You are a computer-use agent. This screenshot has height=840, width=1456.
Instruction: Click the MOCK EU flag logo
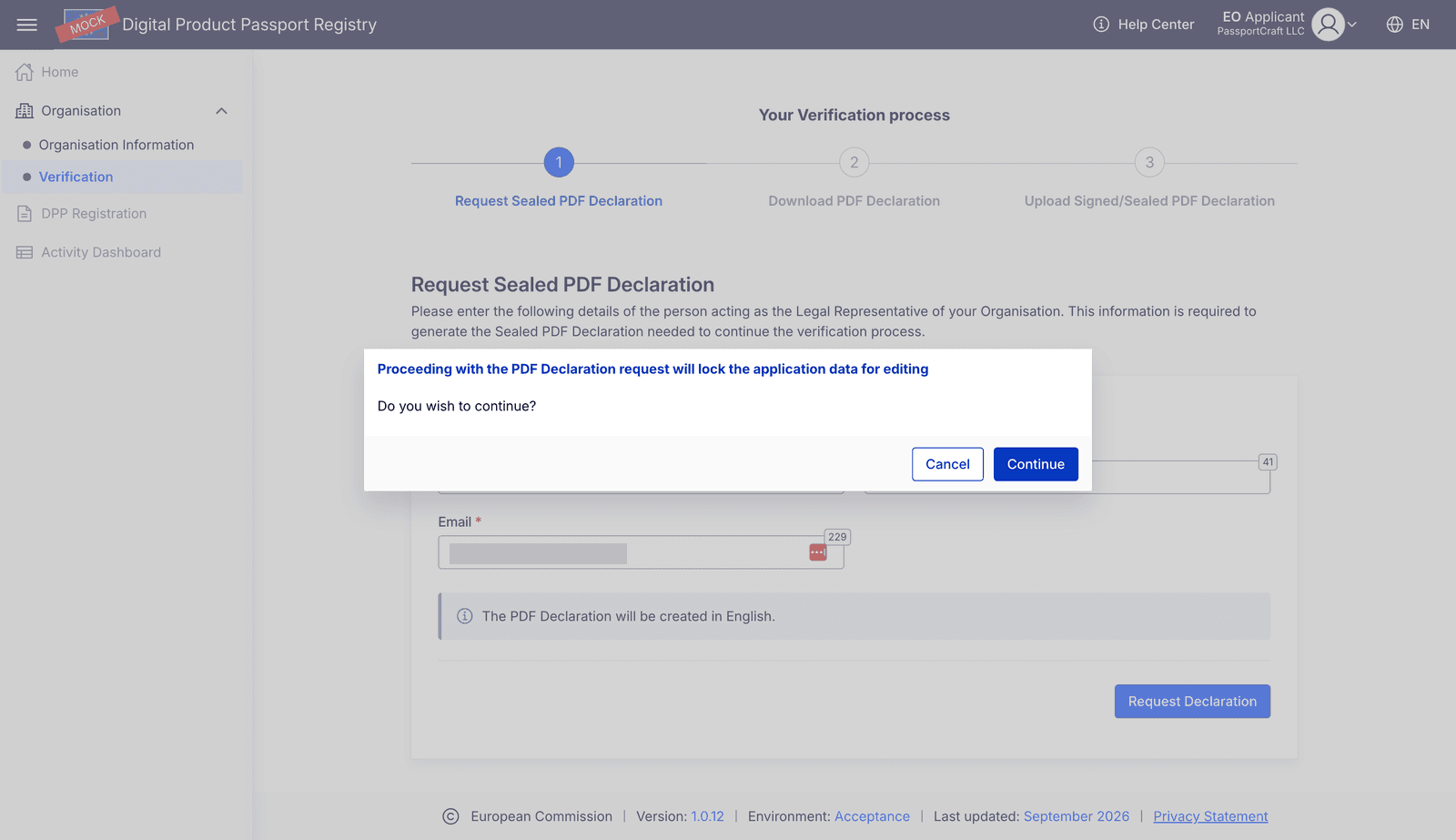87,25
